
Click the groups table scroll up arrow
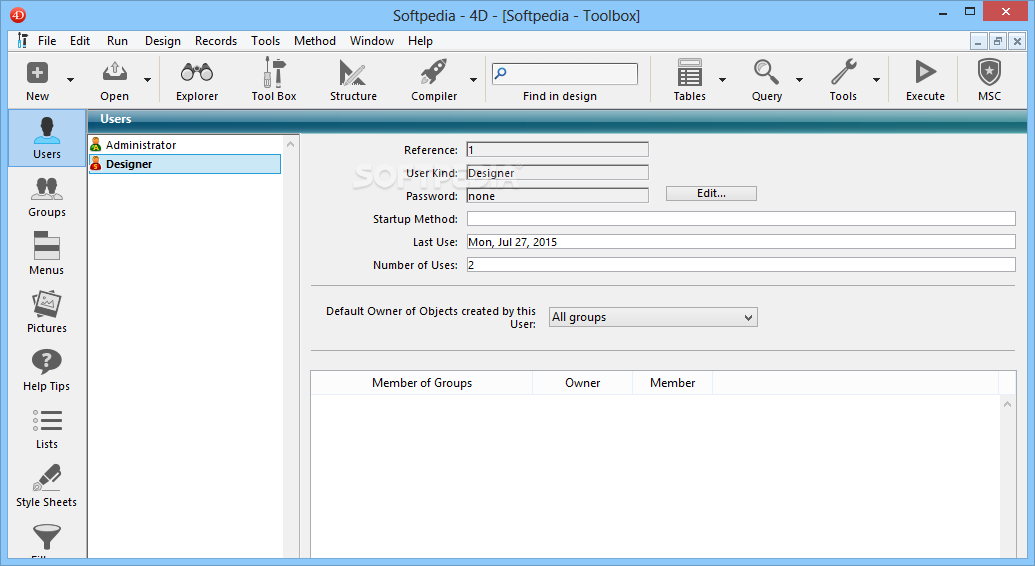point(1007,404)
